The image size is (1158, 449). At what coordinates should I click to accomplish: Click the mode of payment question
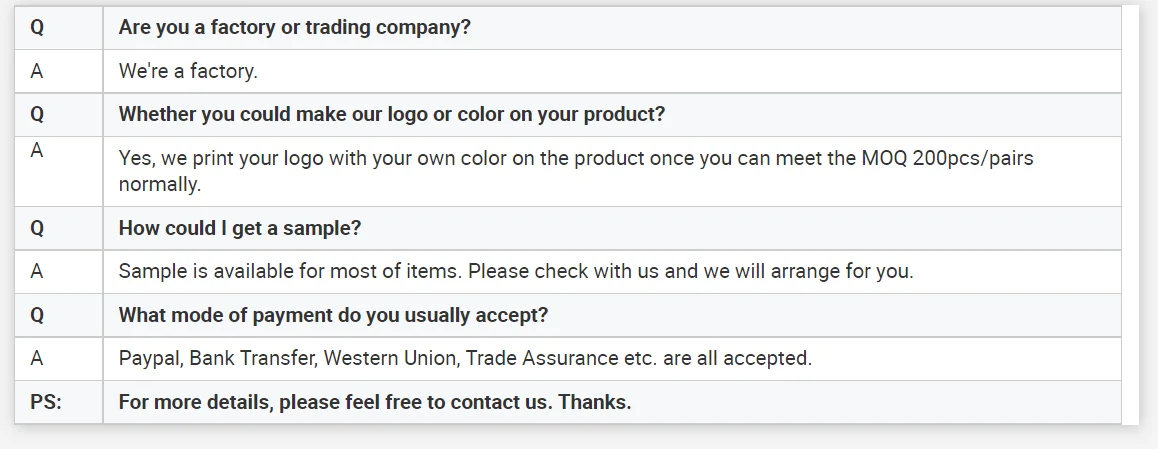(x=333, y=315)
